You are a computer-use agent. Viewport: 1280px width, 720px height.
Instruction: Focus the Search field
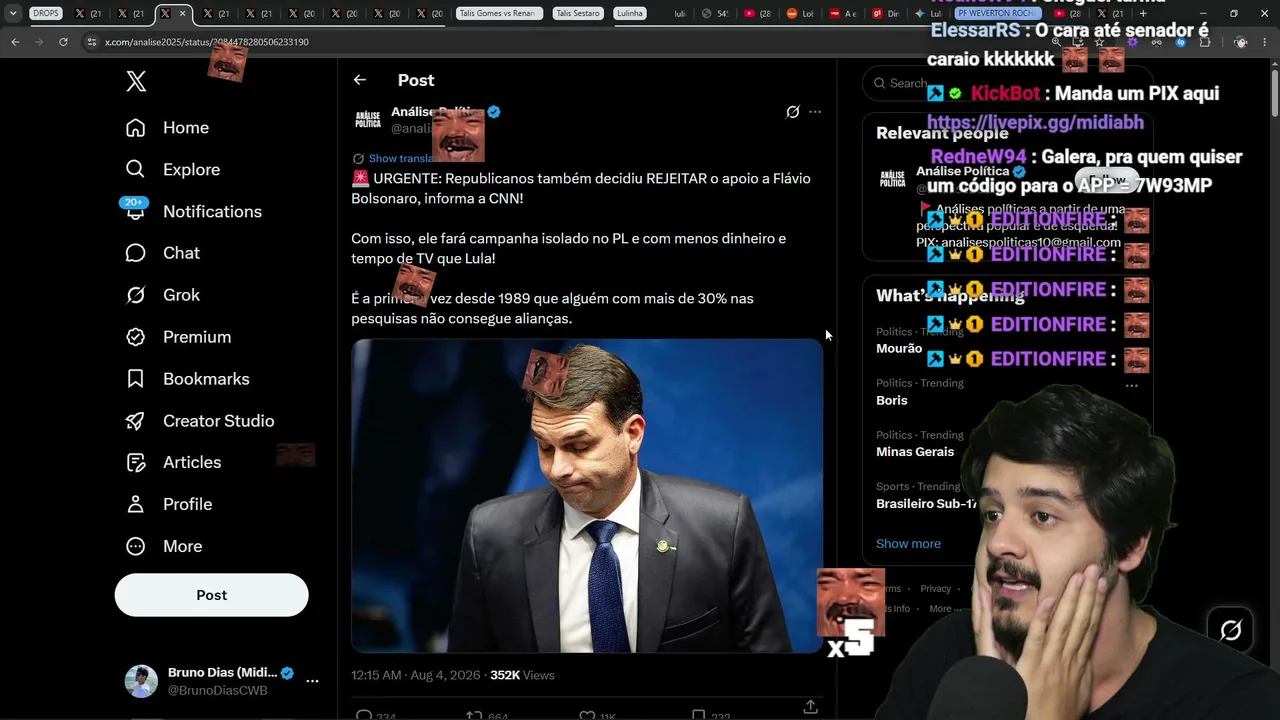[x=1007, y=83]
